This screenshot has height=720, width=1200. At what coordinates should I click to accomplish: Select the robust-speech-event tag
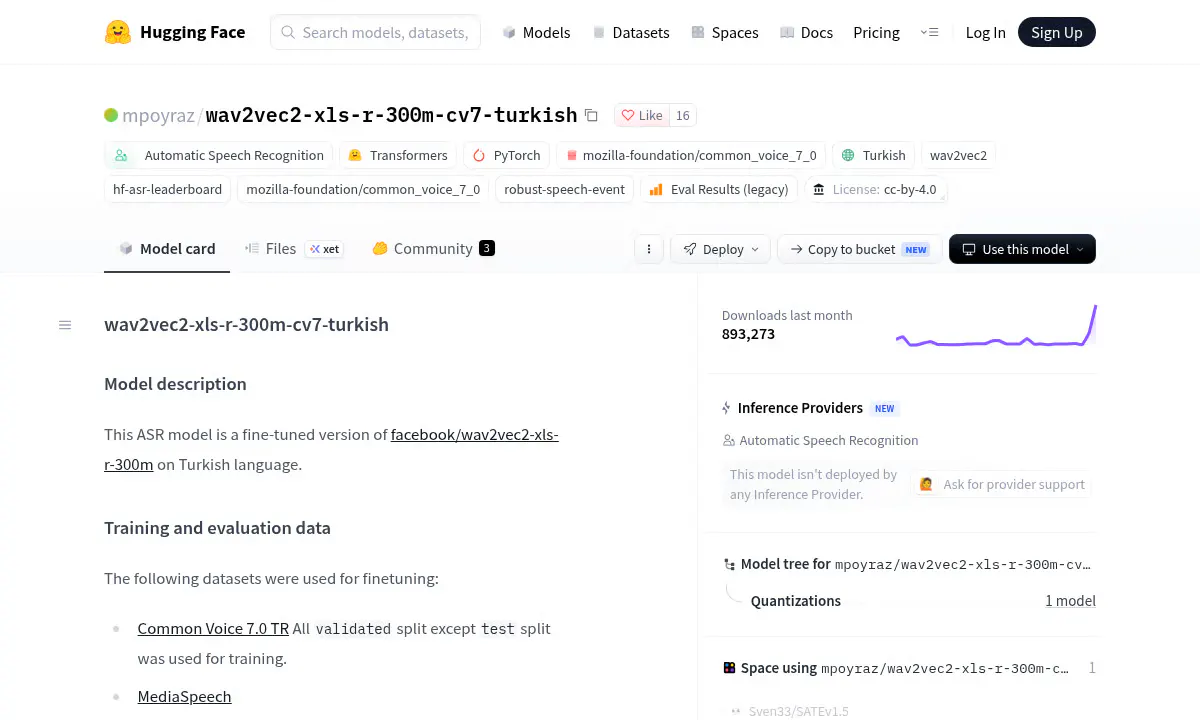tap(564, 189)
